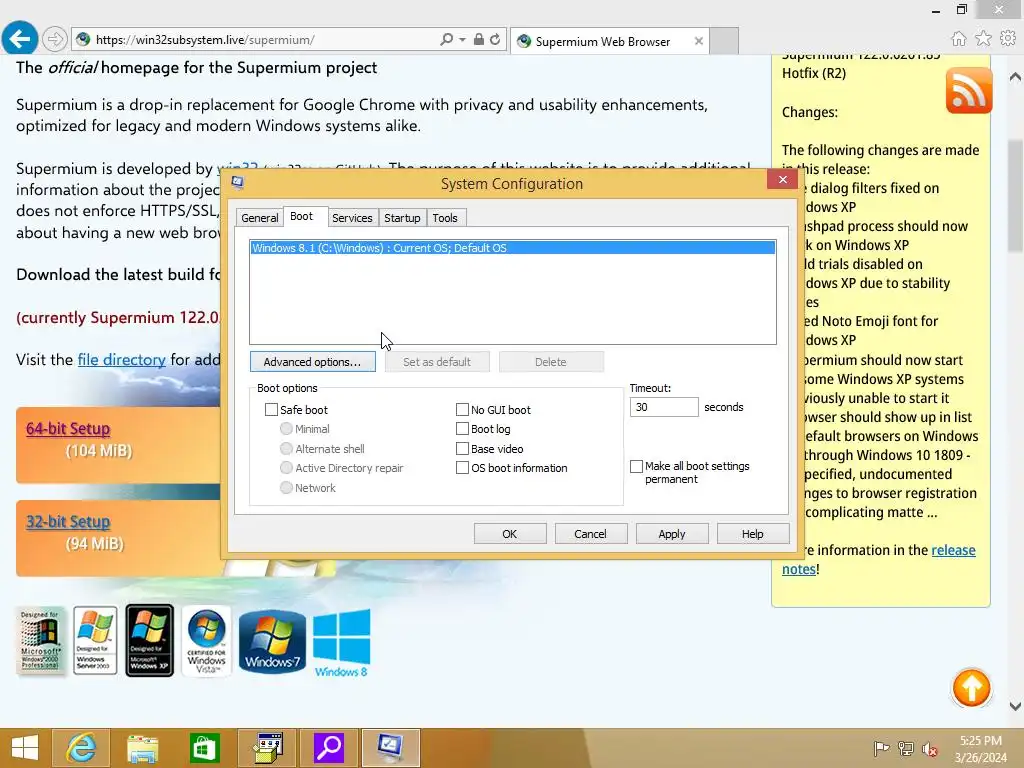View the security lock icon in the address bar
1024x768 pixels.
point(479,39)
